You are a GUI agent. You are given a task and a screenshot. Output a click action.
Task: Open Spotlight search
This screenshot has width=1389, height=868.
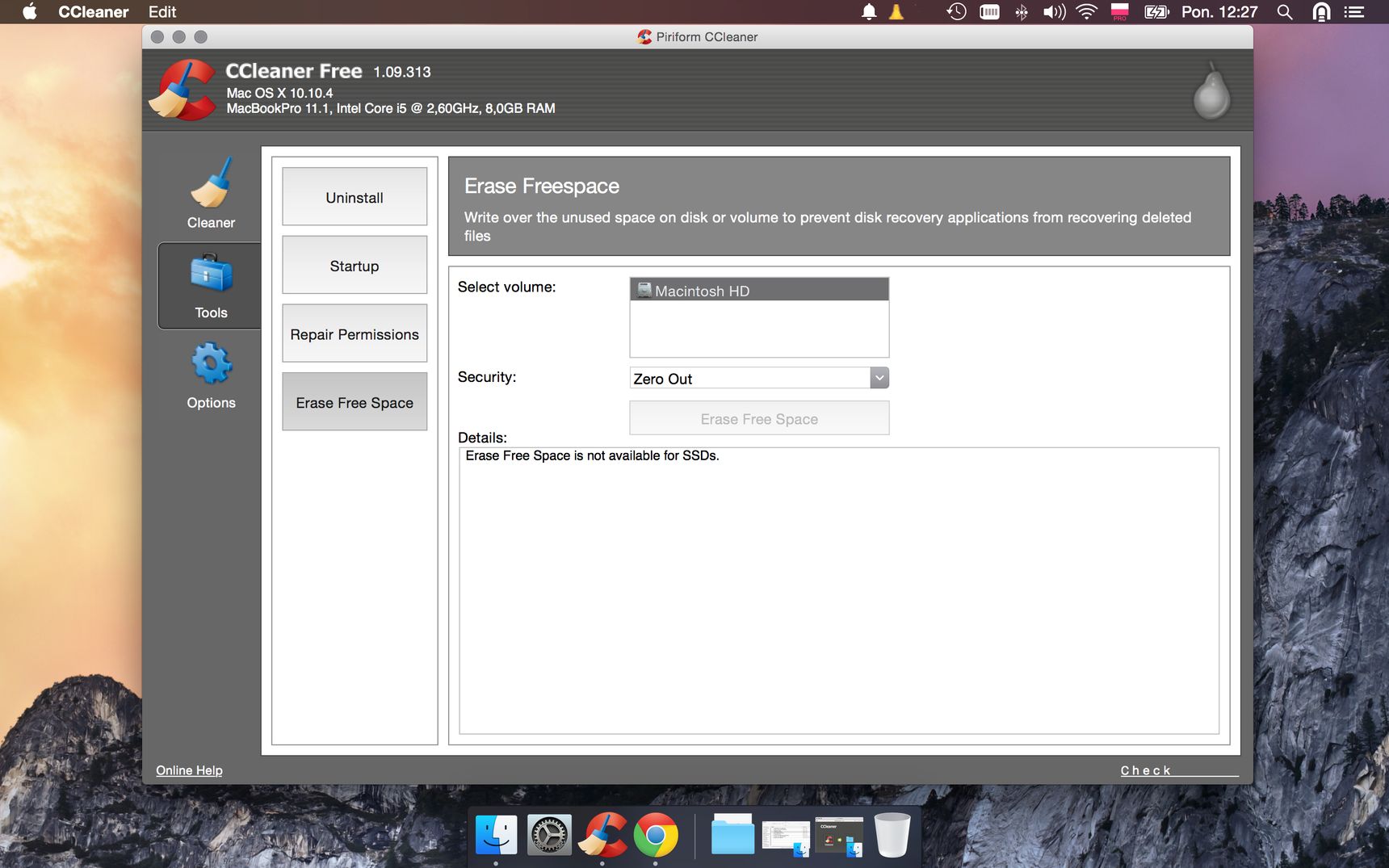point(1285,11)
